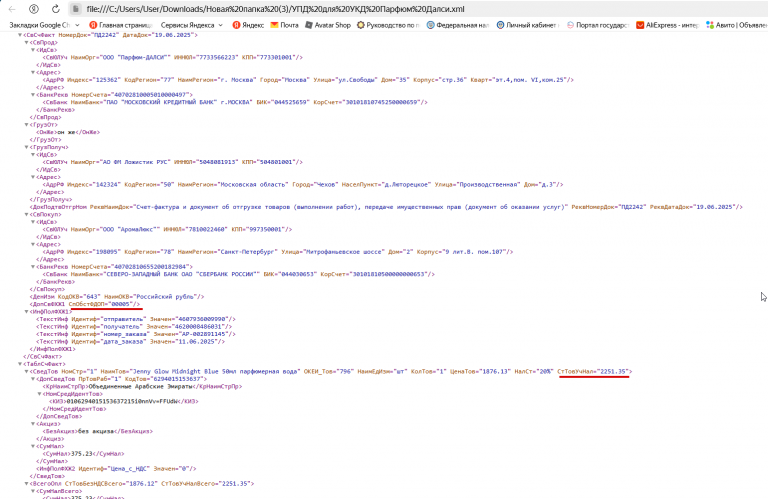Collapse the СумНалВсего node
Screen dimensions: 768x499
coord(33,491)
